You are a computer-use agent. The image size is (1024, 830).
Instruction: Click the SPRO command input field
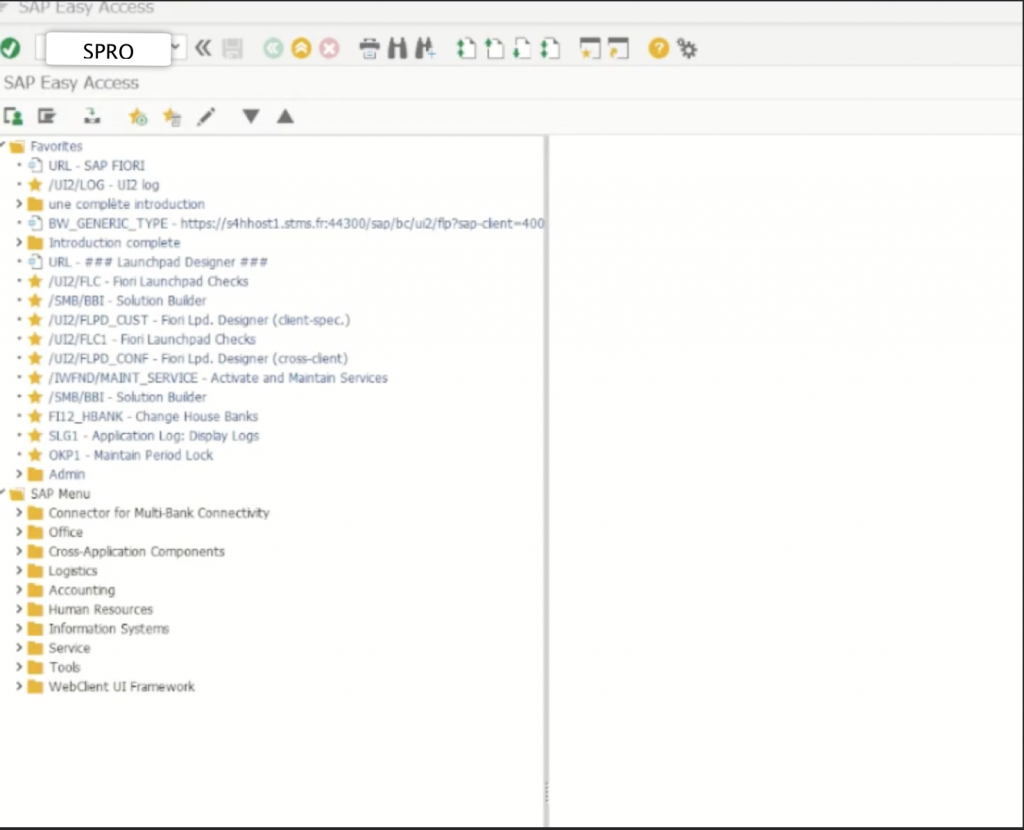tap(107, 50)
